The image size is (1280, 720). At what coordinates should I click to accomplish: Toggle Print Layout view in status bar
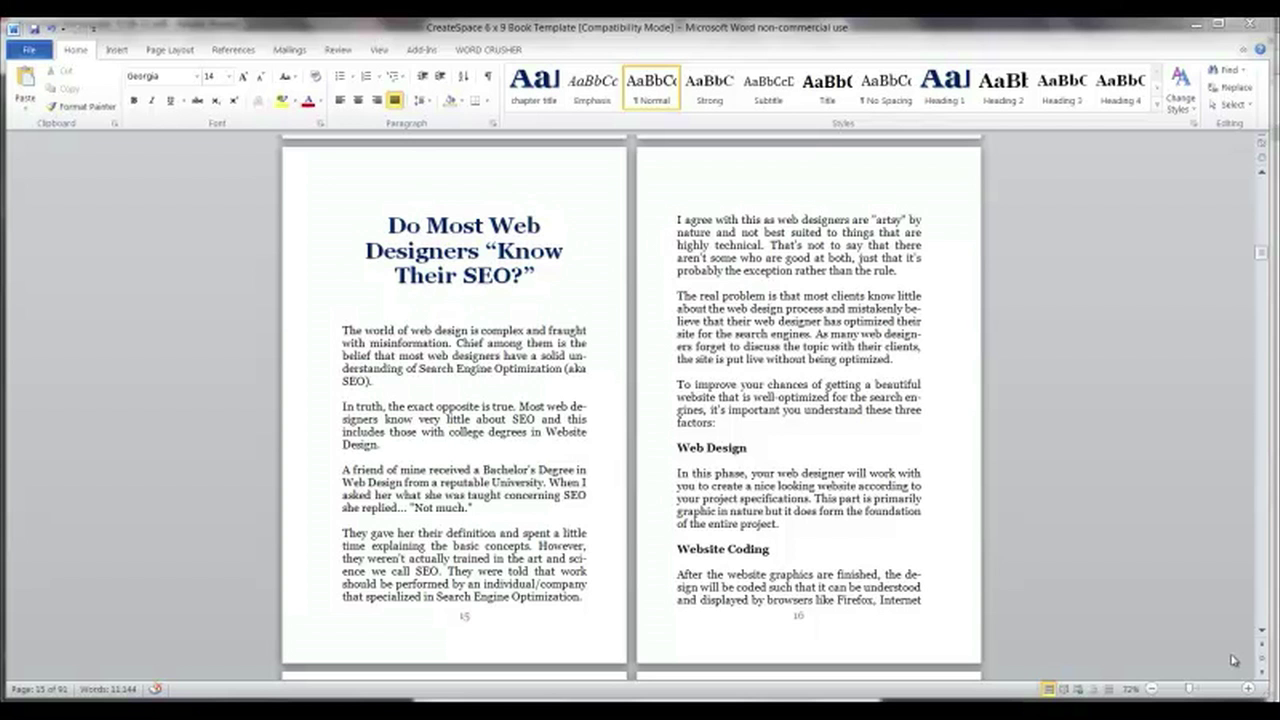[x=1049, y=689]
